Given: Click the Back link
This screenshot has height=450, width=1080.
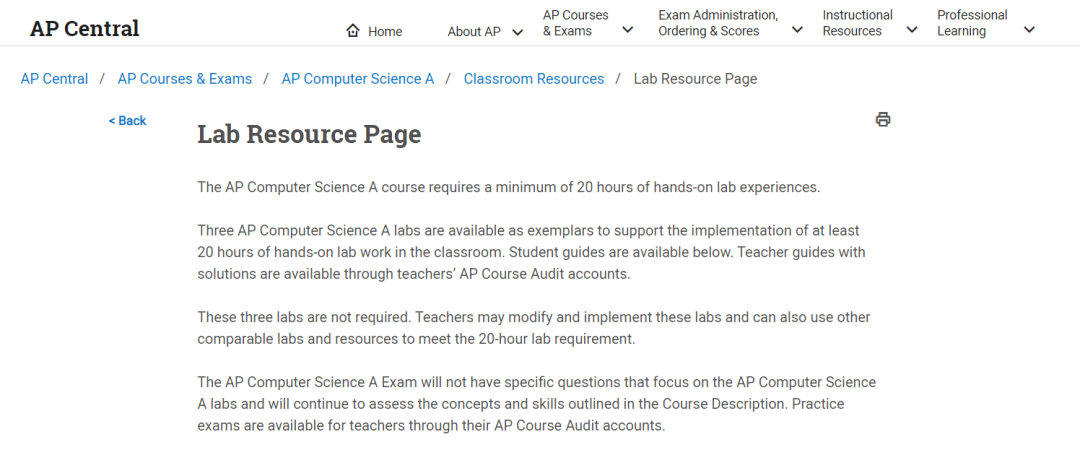Looking at the screenshot, I should (128, 121).
